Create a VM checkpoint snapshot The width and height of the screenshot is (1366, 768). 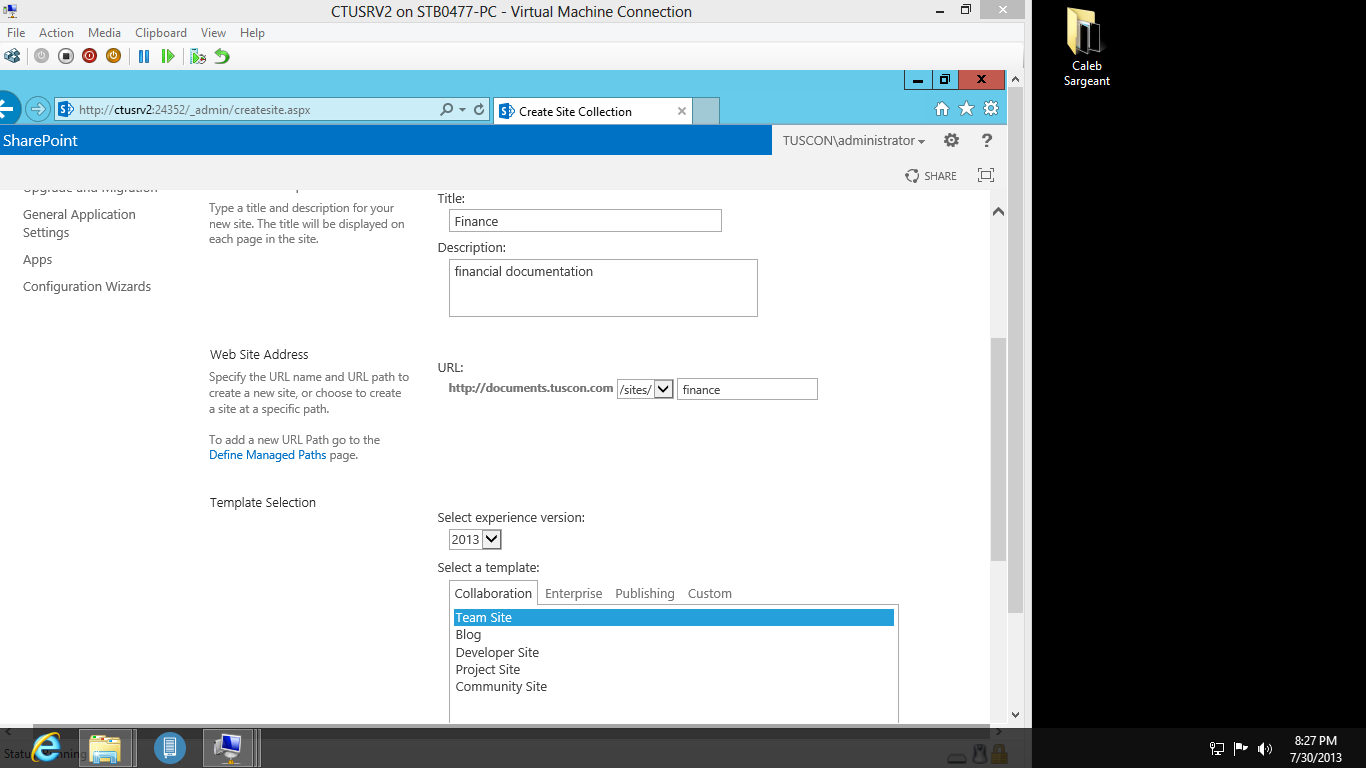coord(198,56)
